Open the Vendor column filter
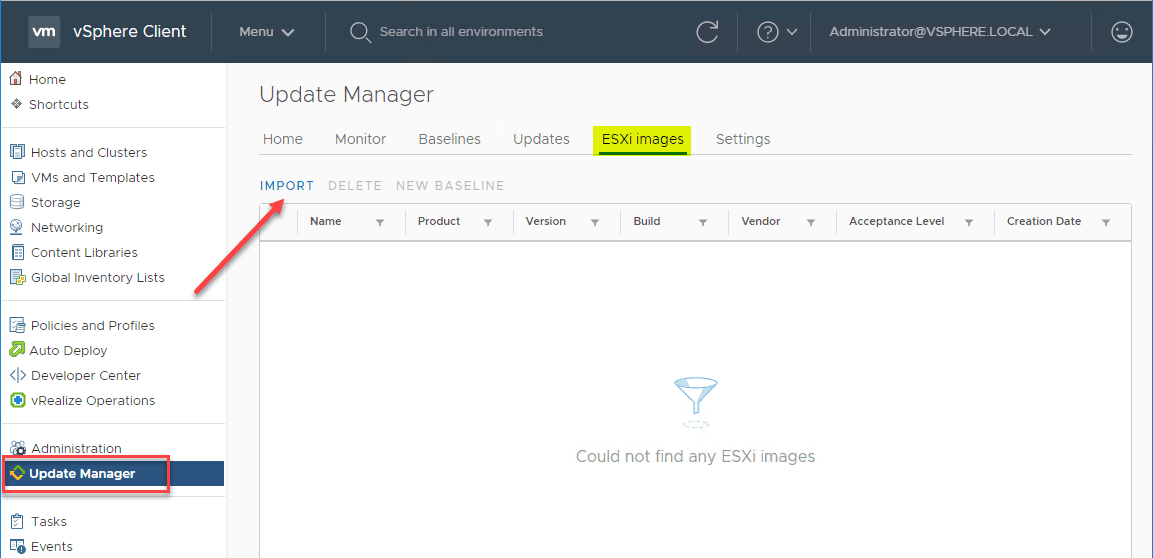The height and width of the screenshot is (558, 1153). pyautogui.click(x=811, y=223)
